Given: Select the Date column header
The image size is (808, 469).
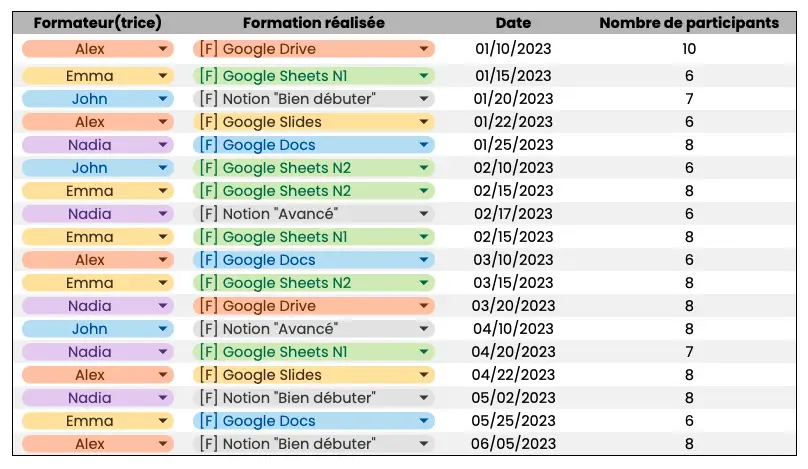Looking at the screenshot, I should click(x=513, y=23).
